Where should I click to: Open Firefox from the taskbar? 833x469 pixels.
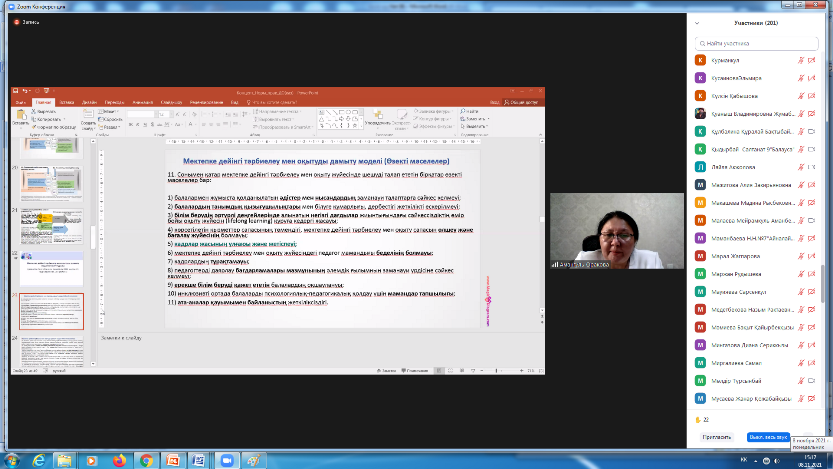pyautogui.click(x=119, y=460)
